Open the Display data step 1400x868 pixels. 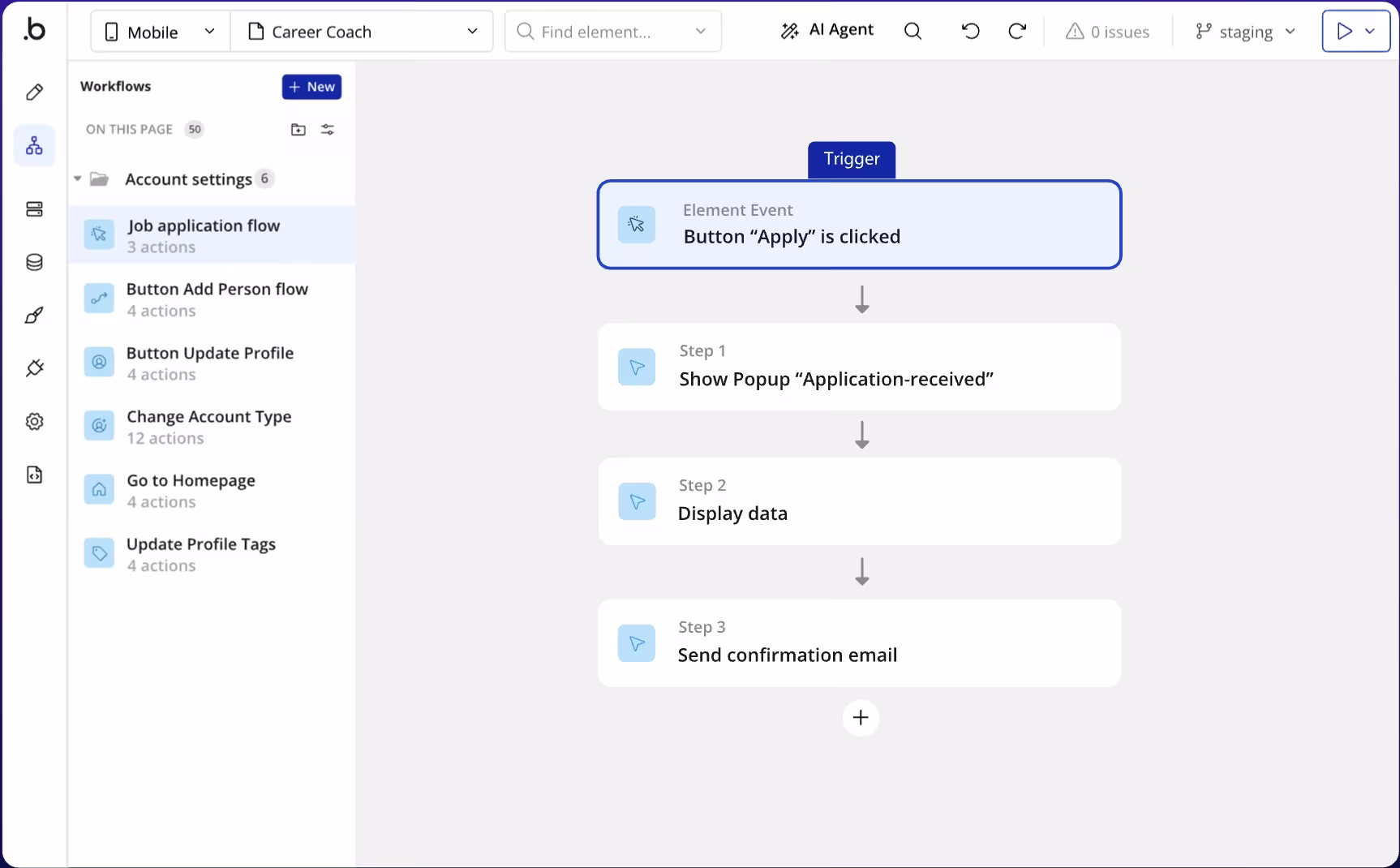tap(860, 501)
